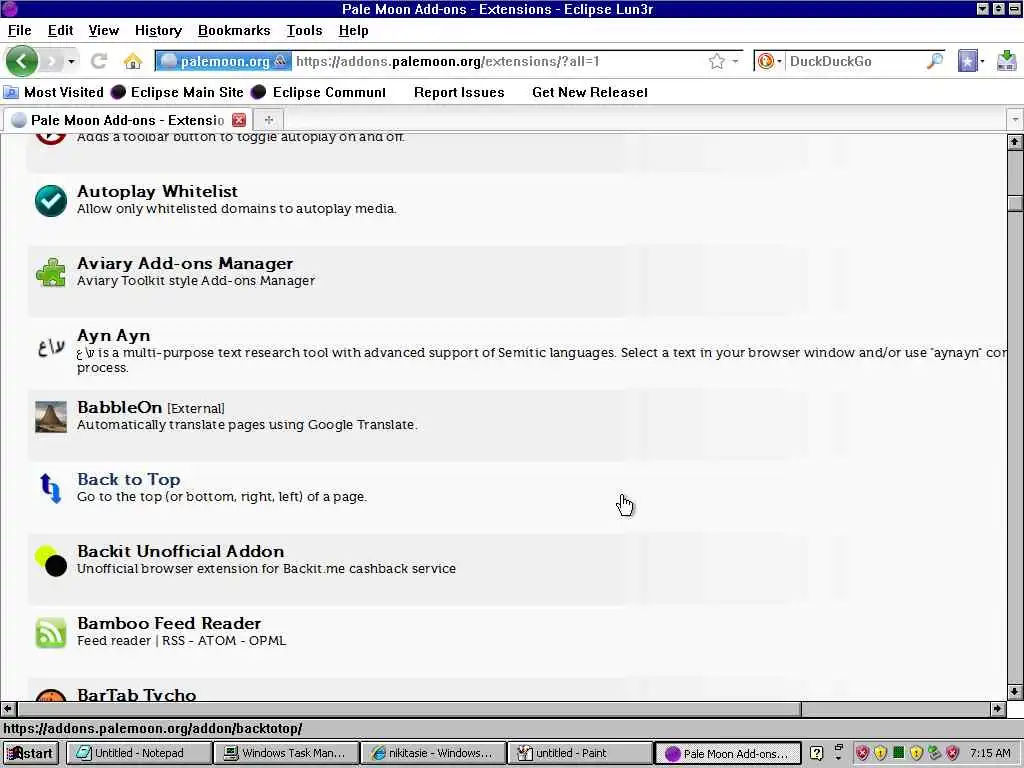
Task: Click the Autoplay Whitelist checkmark icon
Action: pyautogui.click(x=51, y=200)
